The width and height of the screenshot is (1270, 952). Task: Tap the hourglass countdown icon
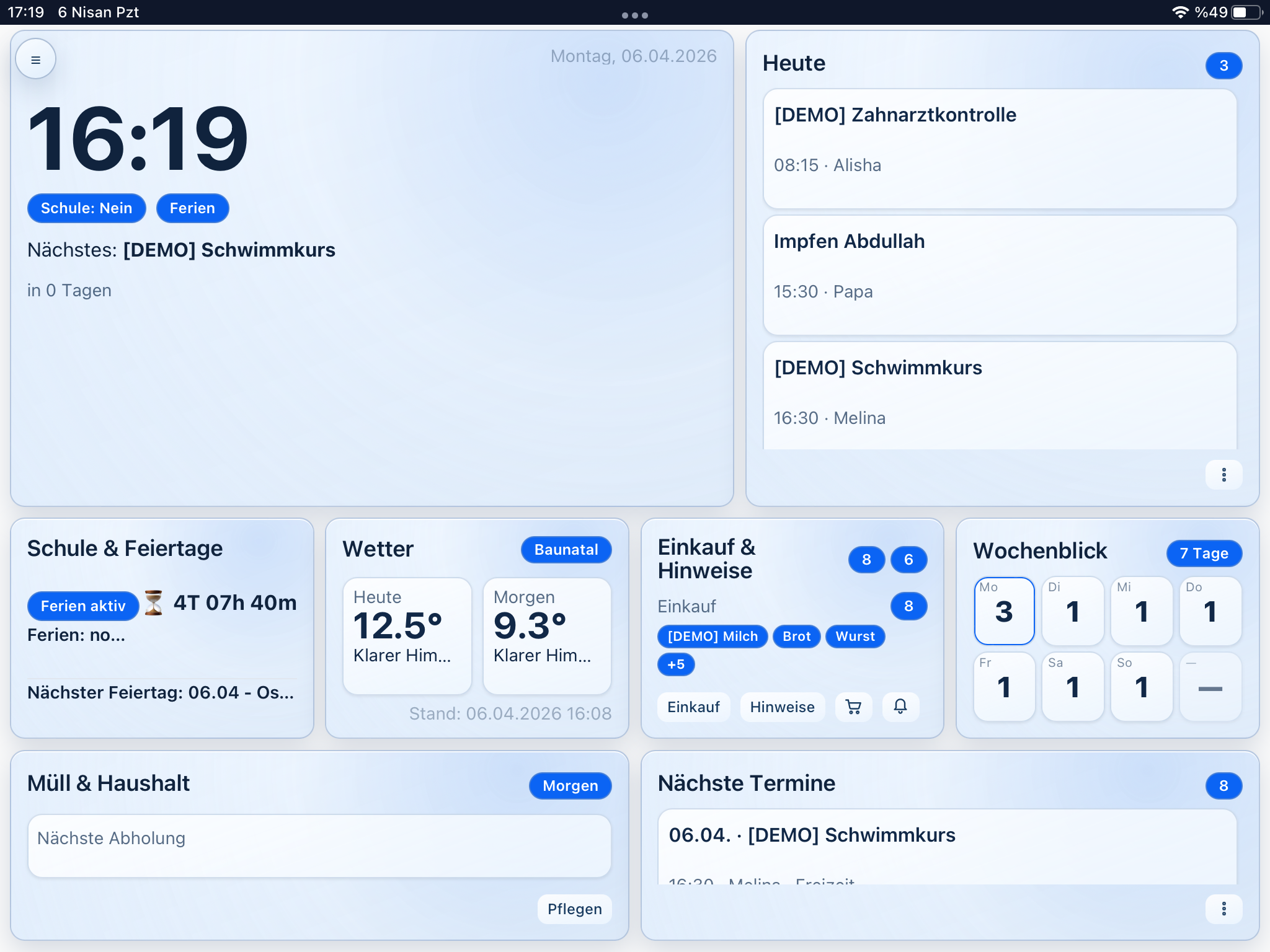[x=153, y=602]
